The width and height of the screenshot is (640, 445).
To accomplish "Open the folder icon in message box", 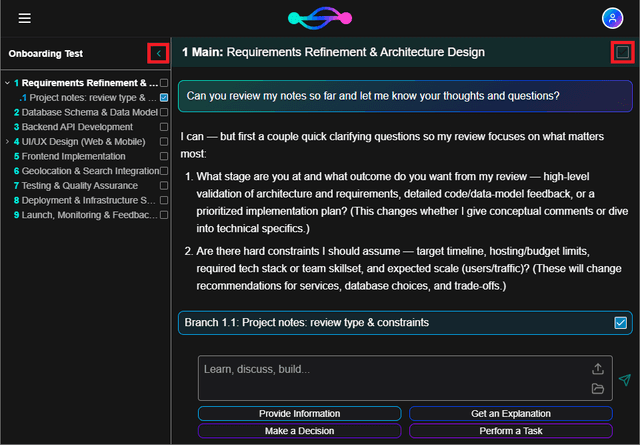I will click(x=598, y=388).
